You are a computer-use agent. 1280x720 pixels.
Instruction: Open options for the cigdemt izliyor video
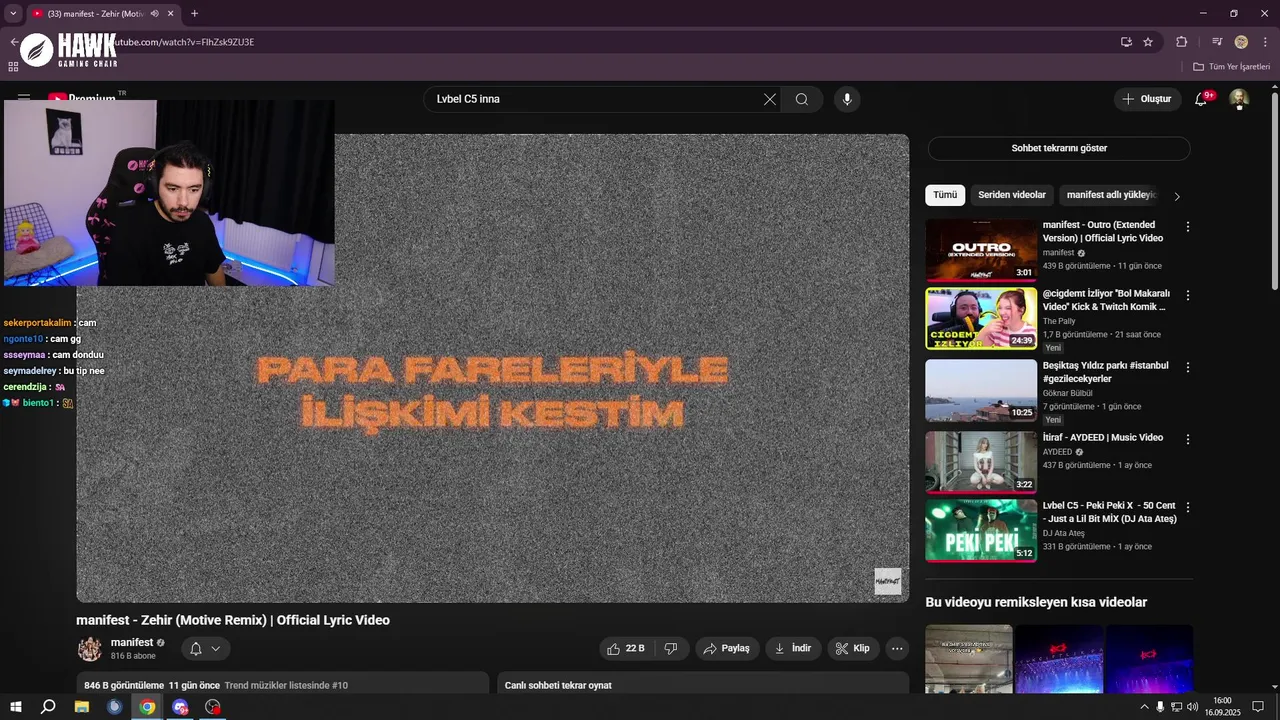1188,295
